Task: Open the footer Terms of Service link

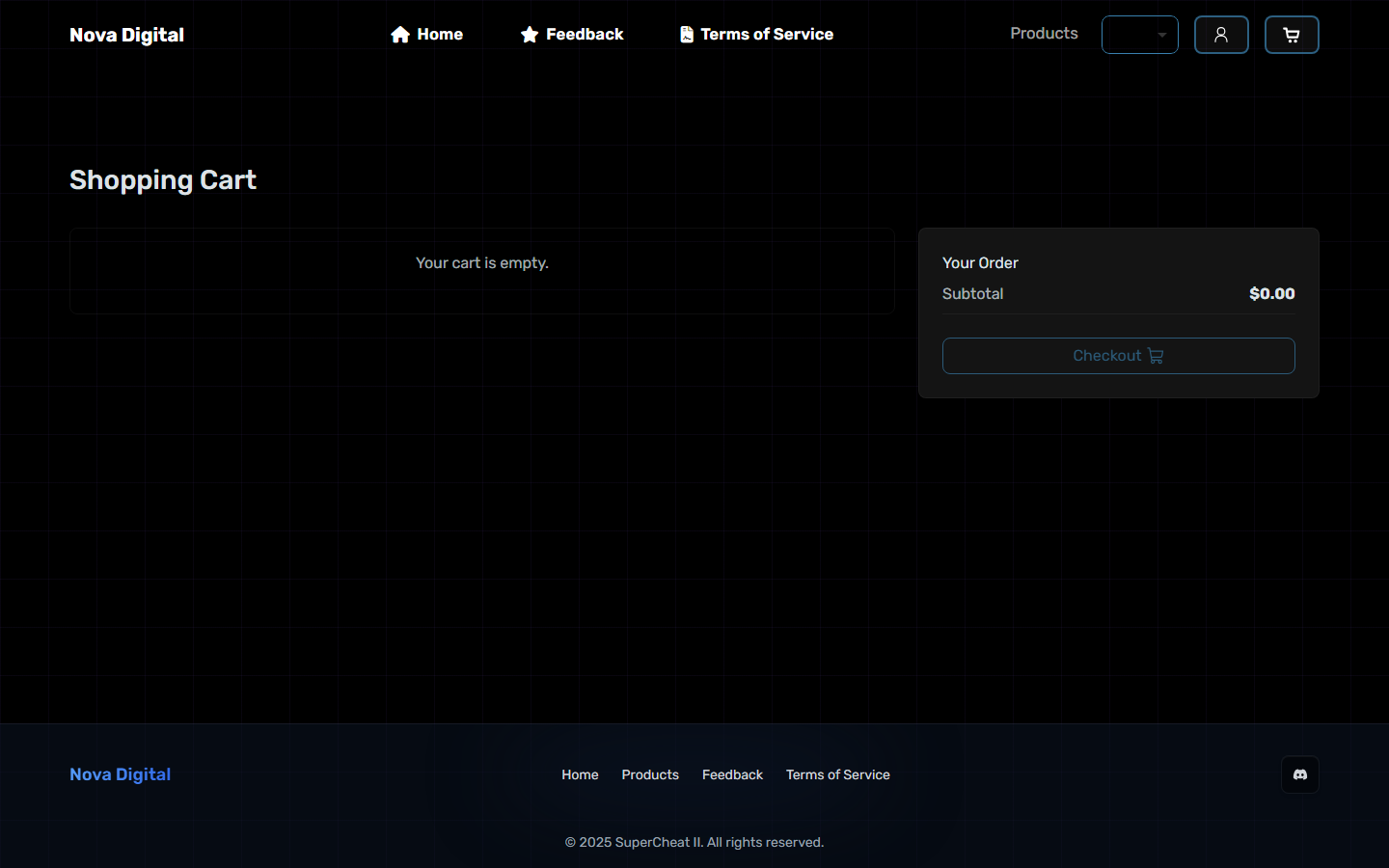Action: click(x=838, y=774)
